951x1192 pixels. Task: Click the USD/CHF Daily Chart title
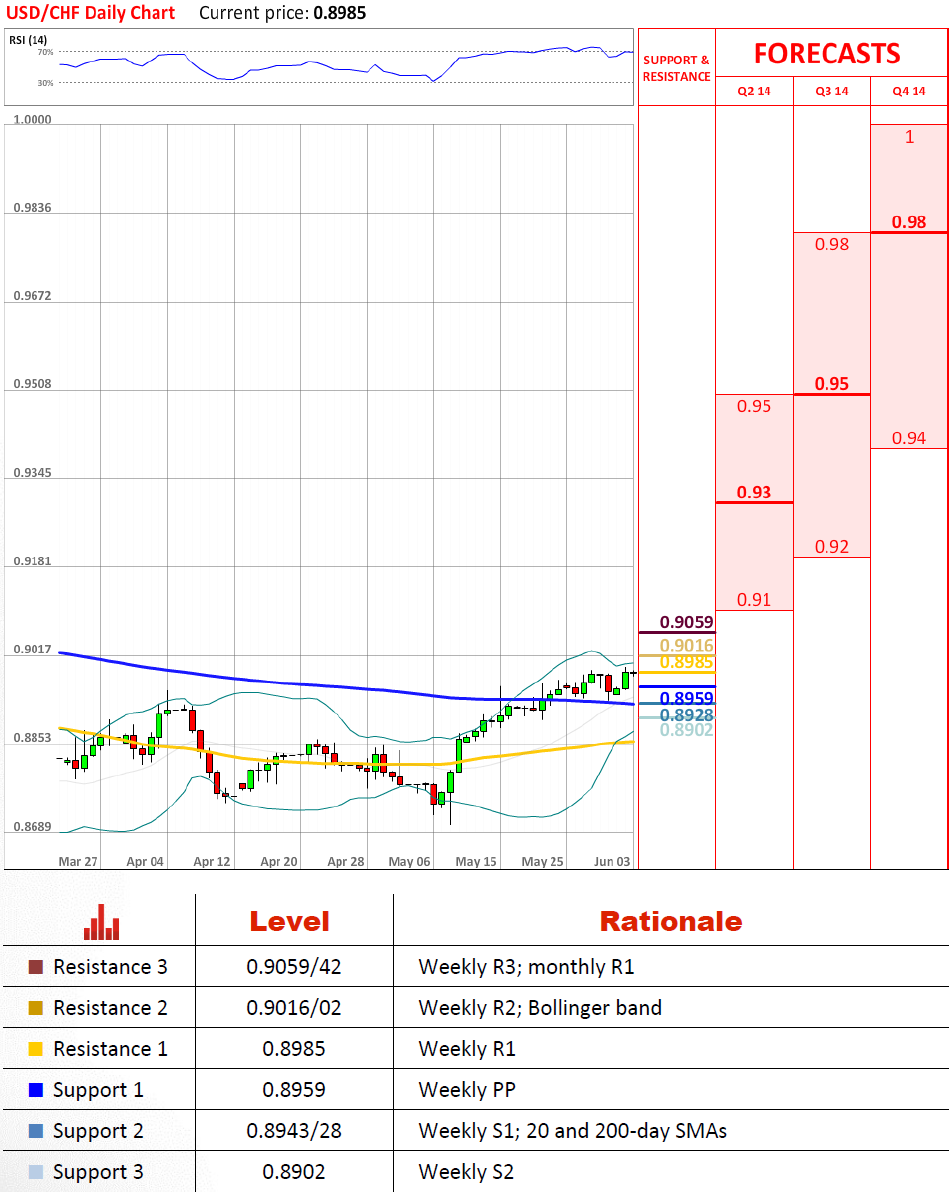pos(90,13)
